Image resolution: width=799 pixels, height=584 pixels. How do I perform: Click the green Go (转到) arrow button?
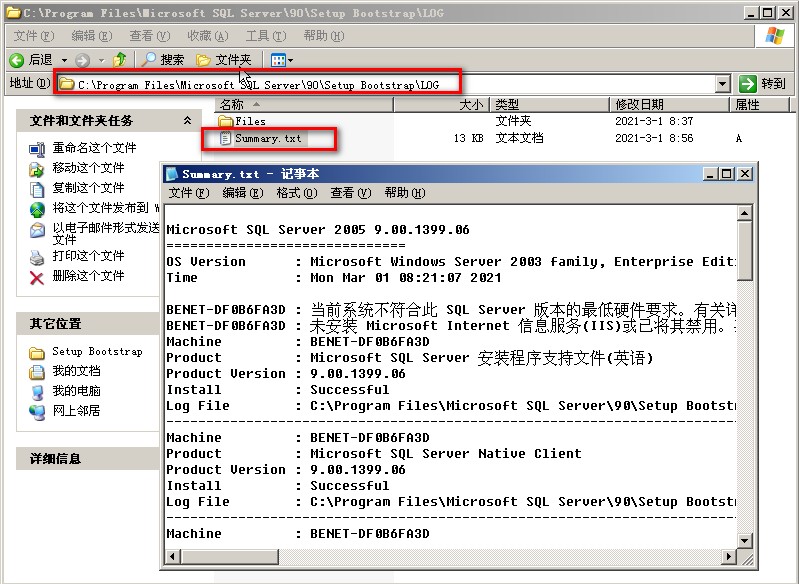coord(748,84)
